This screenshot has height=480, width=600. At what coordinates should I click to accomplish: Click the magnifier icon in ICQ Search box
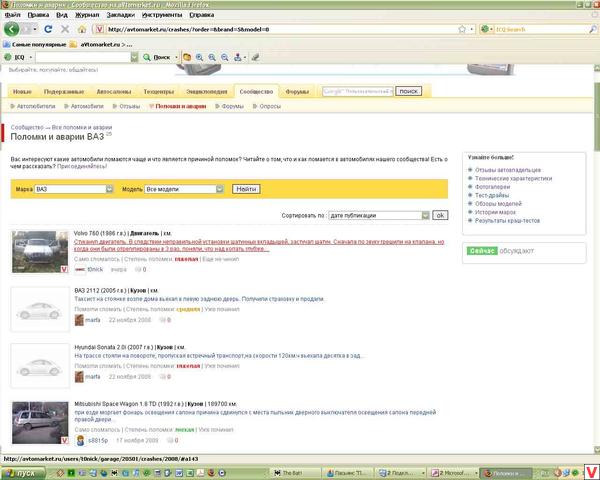(x=593, y=29)
